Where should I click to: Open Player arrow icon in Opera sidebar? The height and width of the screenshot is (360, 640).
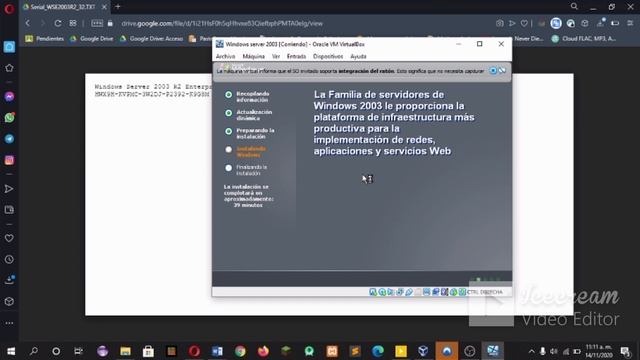[x=9, y=189]
